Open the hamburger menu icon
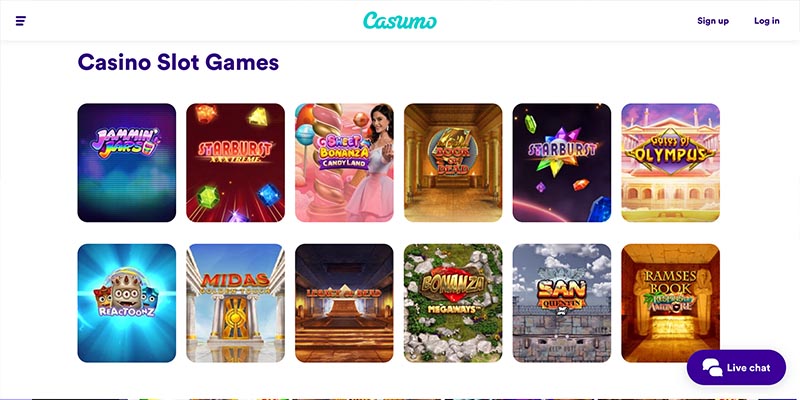The height and width of the screenshot is (400, 800). (x=21, y=21)
